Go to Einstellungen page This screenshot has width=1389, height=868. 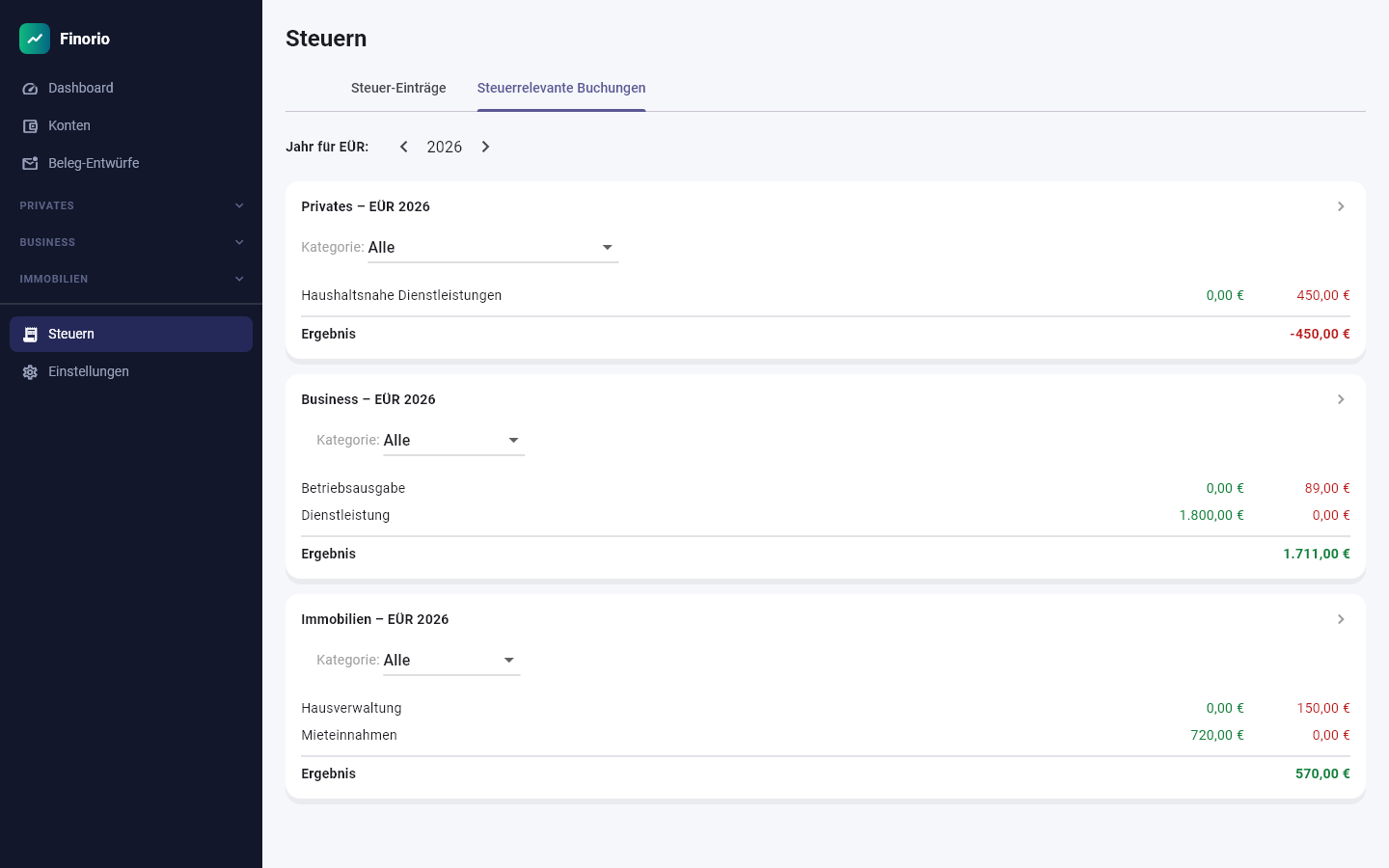[x=131, y=371]
